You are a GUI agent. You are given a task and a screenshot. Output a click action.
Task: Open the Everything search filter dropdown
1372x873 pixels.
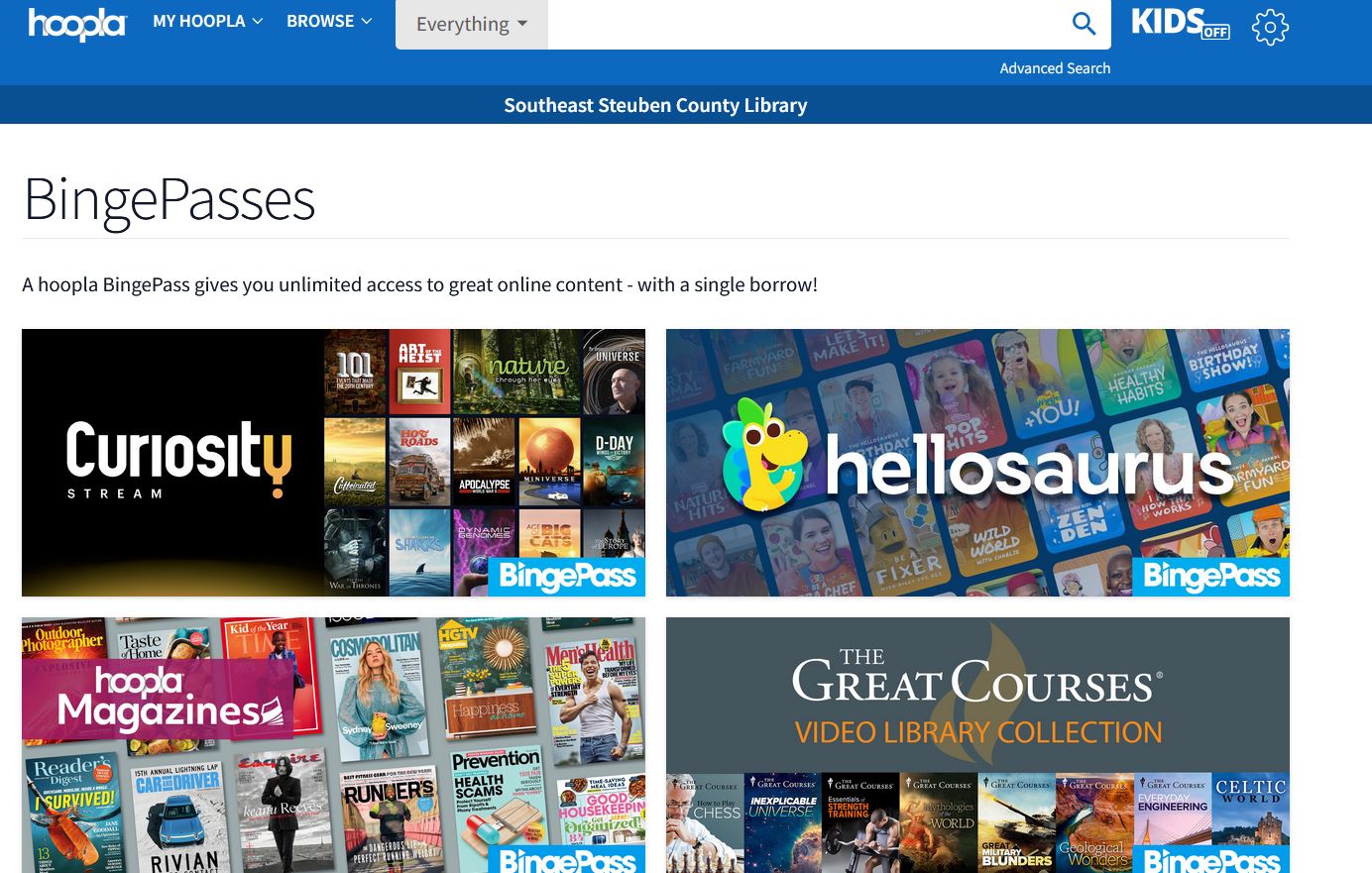click(471, 24)
